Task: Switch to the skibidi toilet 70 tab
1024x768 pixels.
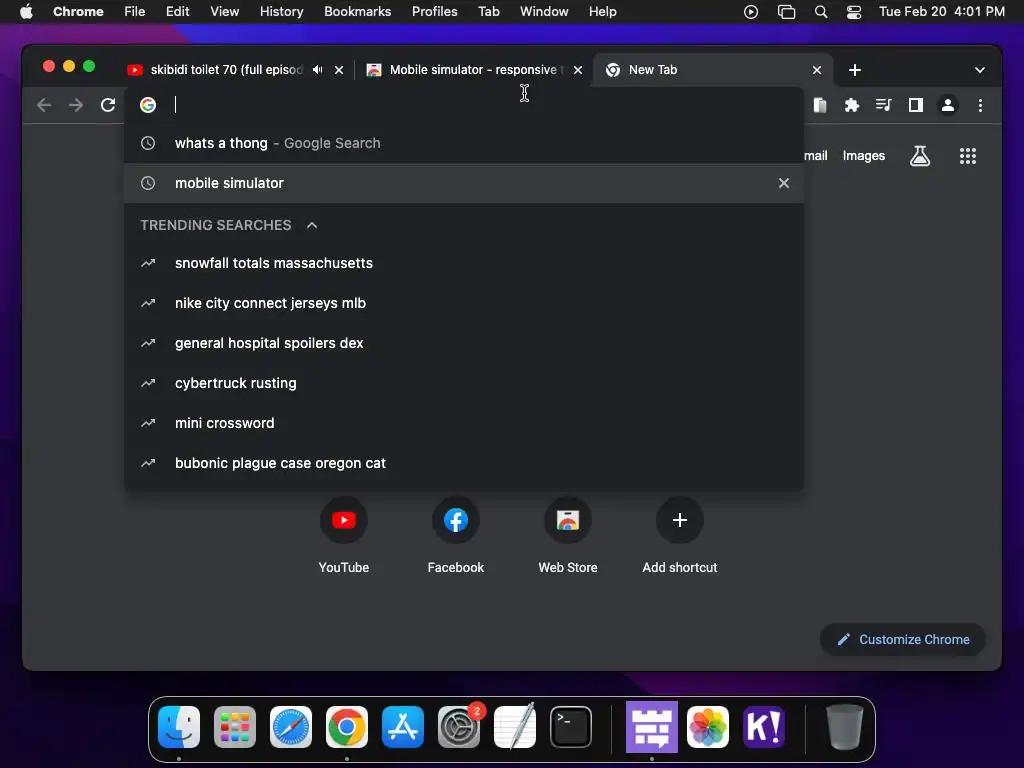Action: click(x=225, y=70)
